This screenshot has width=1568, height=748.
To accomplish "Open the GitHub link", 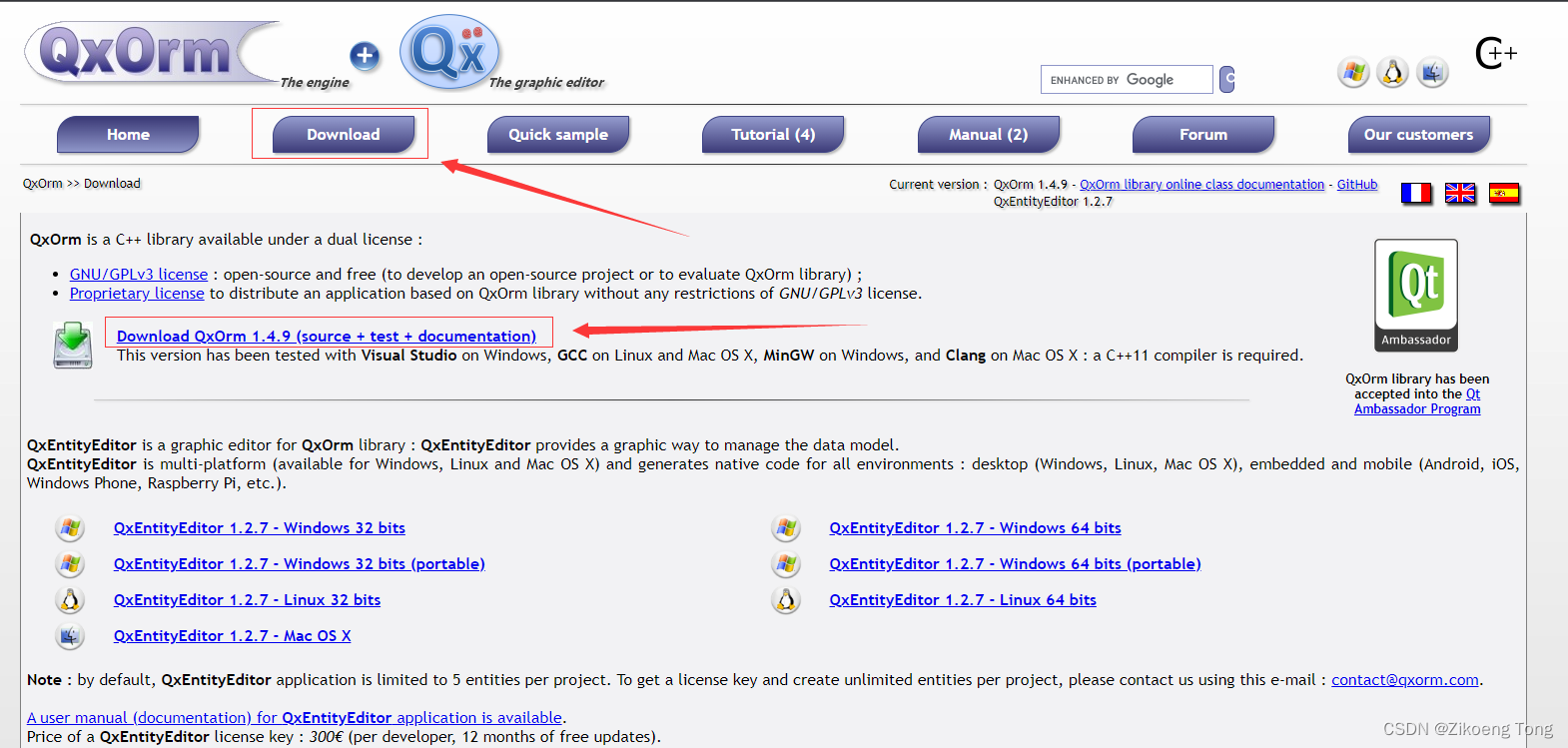I will click(x=1356, y=185).
